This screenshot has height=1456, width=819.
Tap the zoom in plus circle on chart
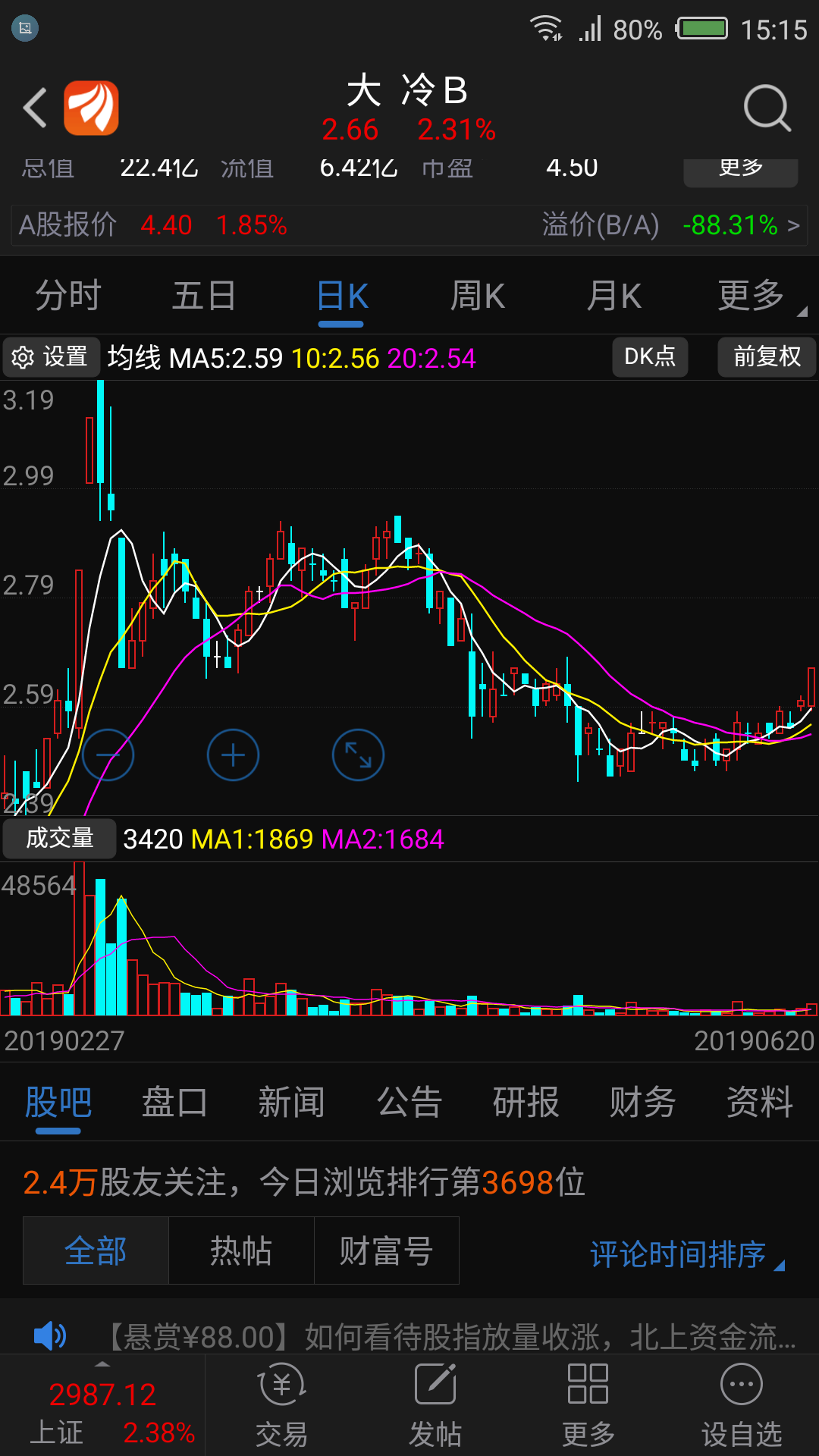233,755
